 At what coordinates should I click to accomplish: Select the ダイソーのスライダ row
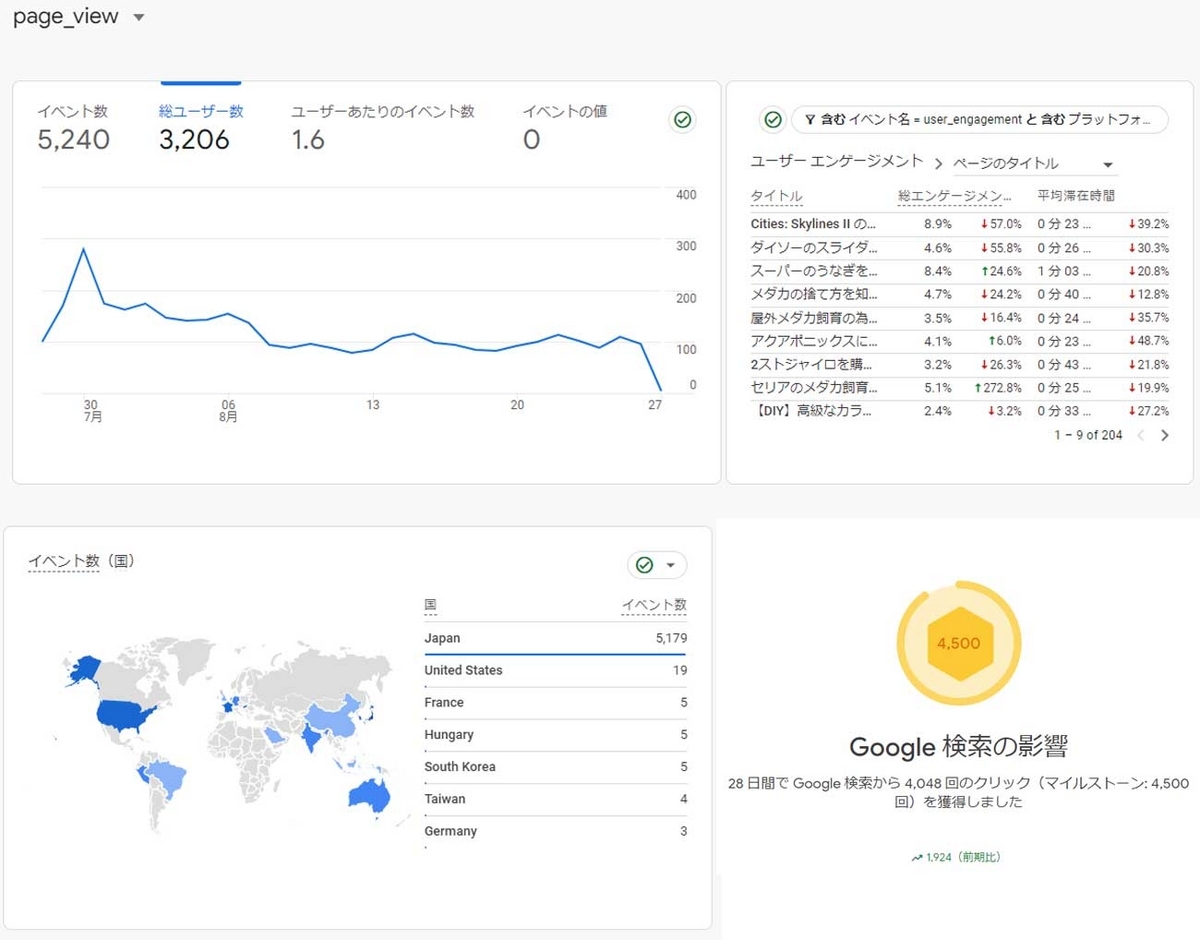[959, 248]
